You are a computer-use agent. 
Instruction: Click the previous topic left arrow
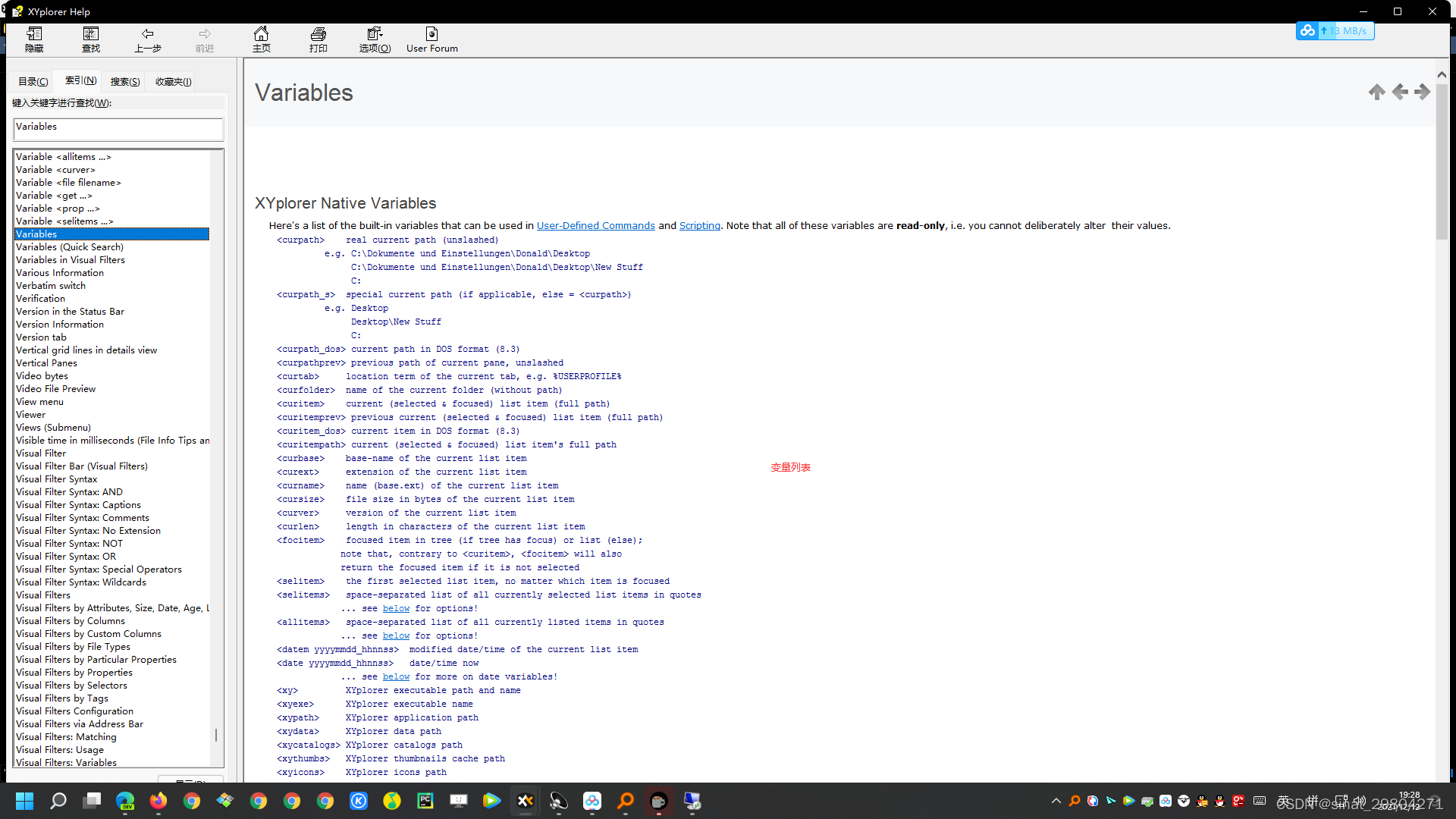tap(1400, 93)
